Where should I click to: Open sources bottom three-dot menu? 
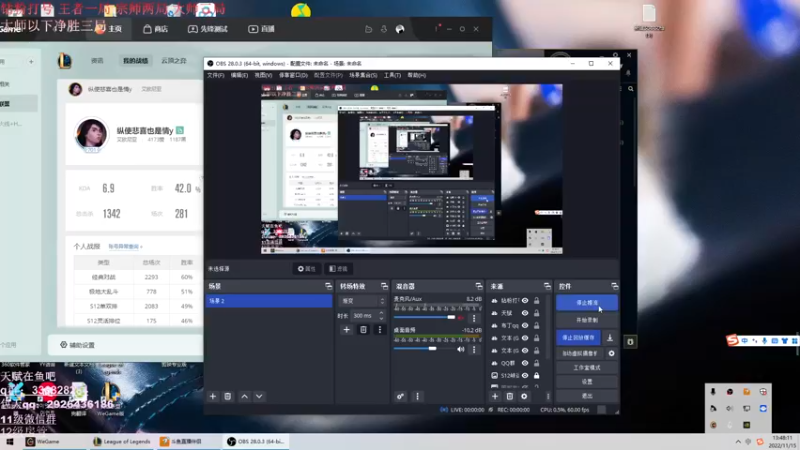tap(548, 396)
